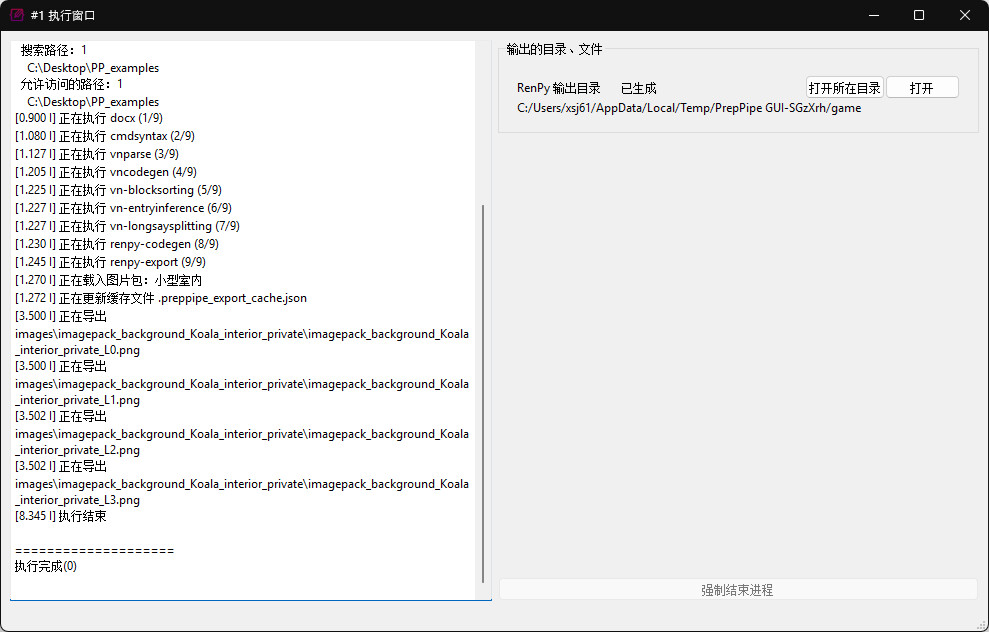Close the 执行窗口 window
Screen dimensions: 989x632
[x=965, y=15]
